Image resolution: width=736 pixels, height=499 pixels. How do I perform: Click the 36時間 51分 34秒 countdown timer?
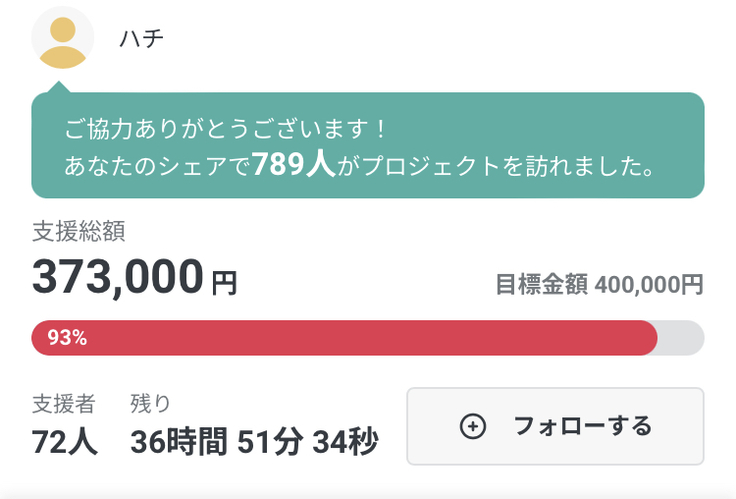pyautogui.click(x=254, y=441)
